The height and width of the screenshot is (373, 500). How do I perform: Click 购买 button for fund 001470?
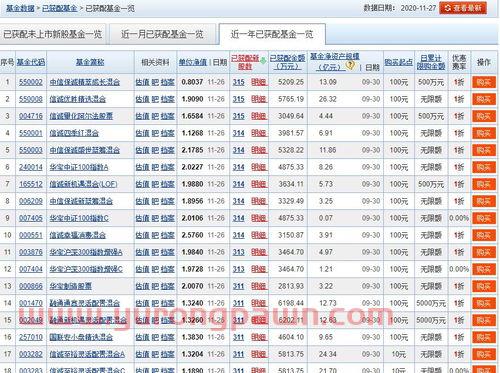tap(484, 303)
